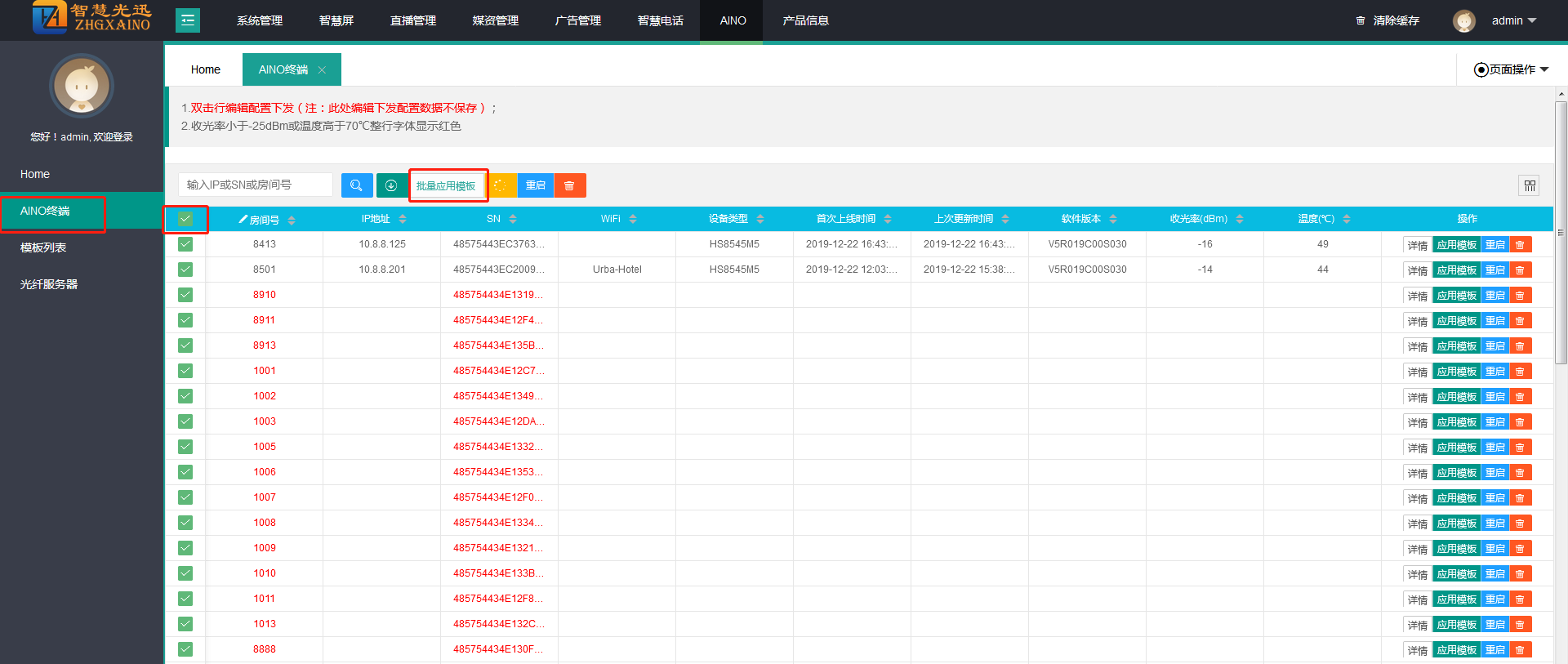Toggle the checkbox for room 1001

click(185, 371)
